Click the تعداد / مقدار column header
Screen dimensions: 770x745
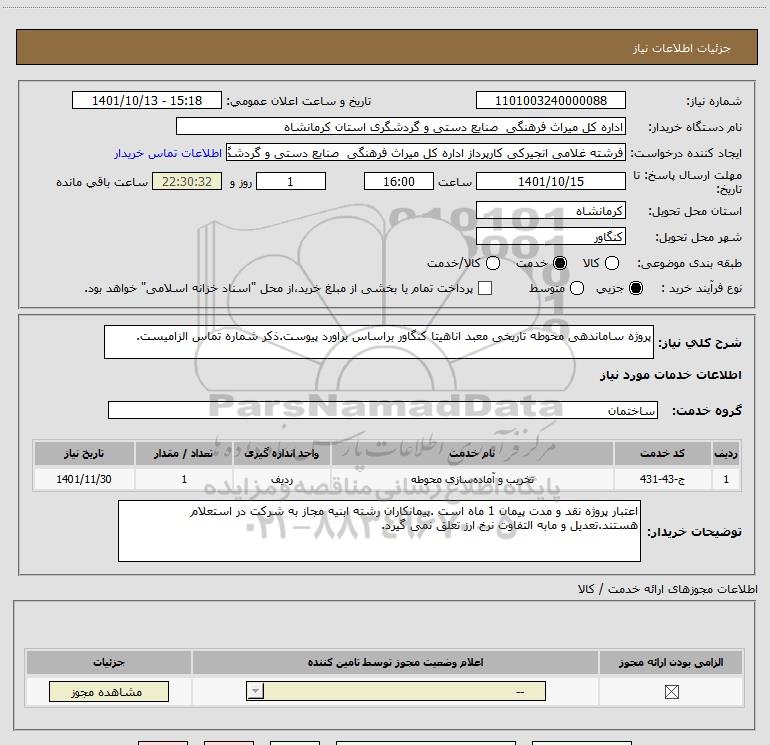pos(183,453)
